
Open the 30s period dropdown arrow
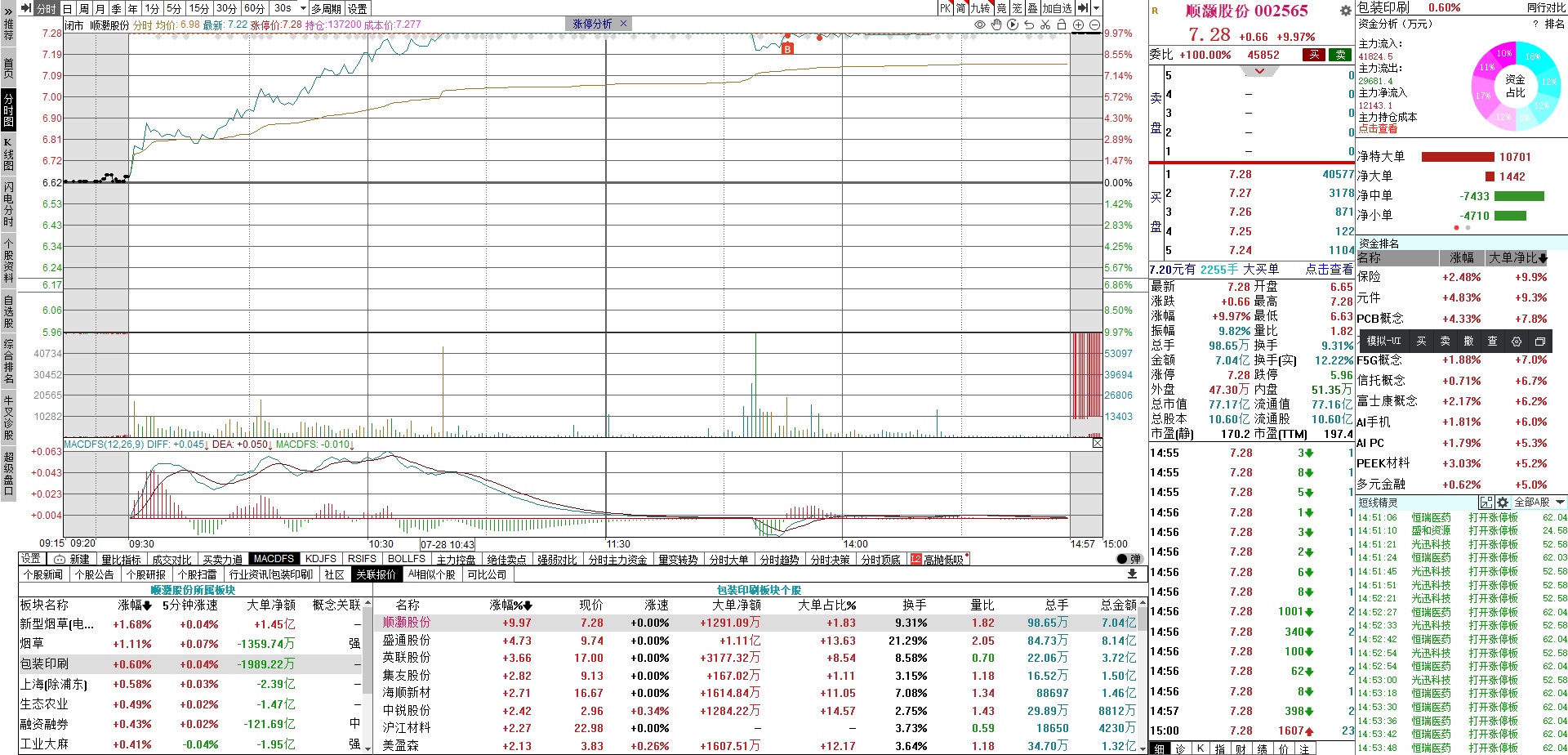(303, 8)
